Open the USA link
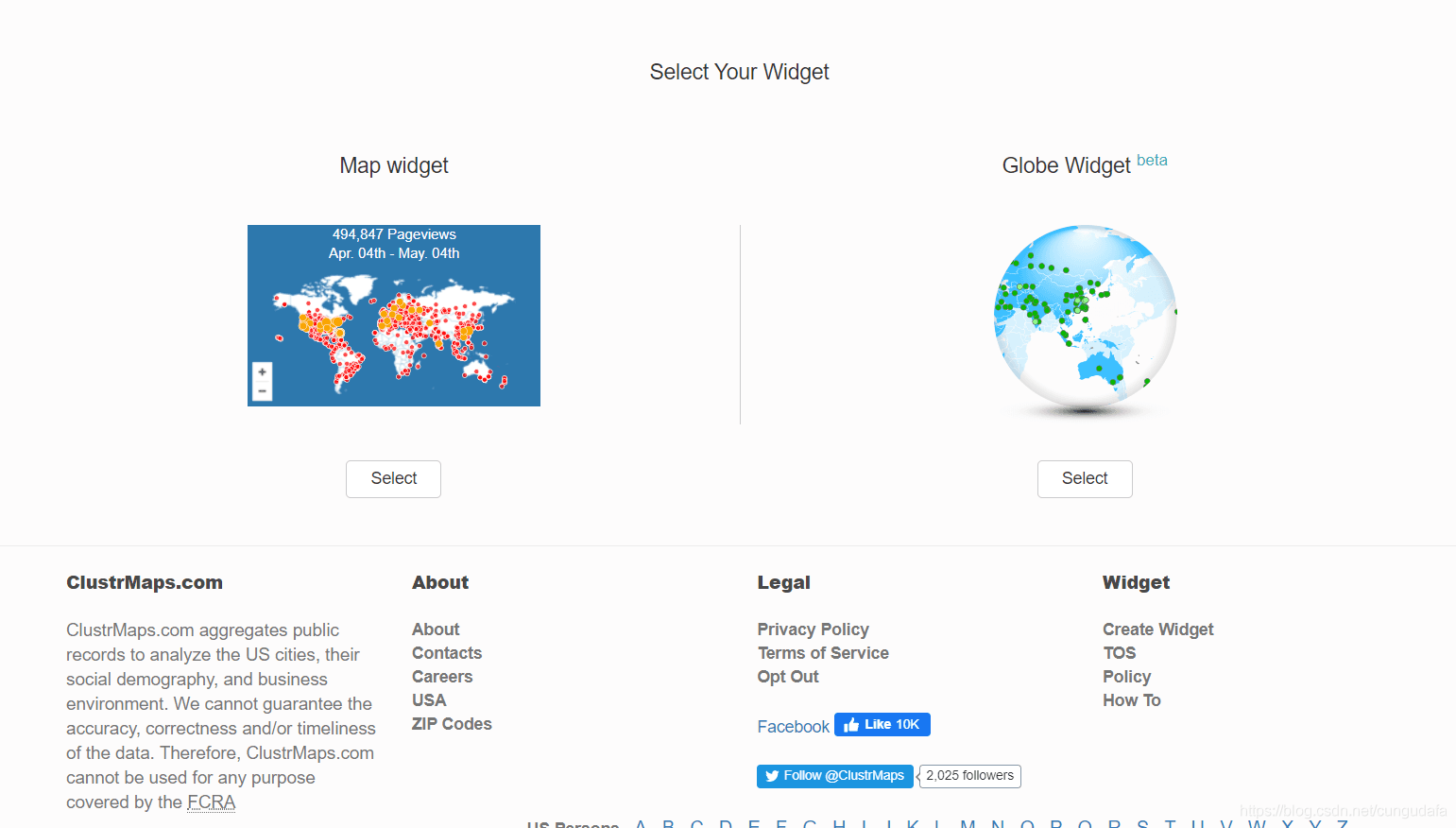 point(429,700)
